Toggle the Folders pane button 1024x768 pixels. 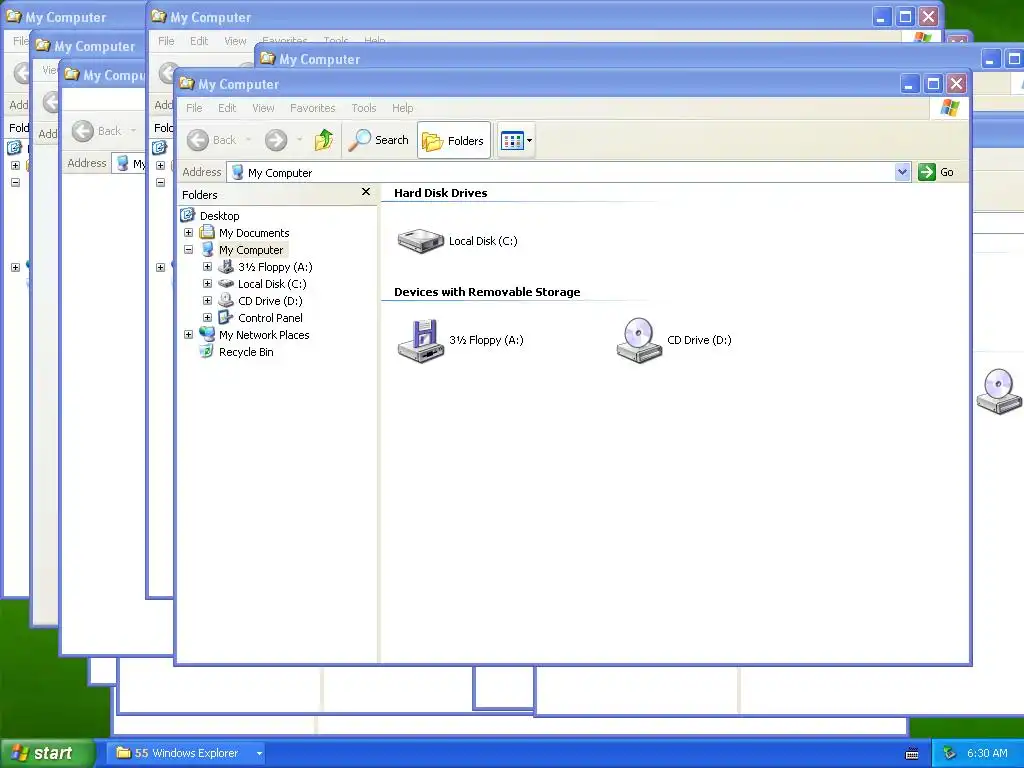454,140
